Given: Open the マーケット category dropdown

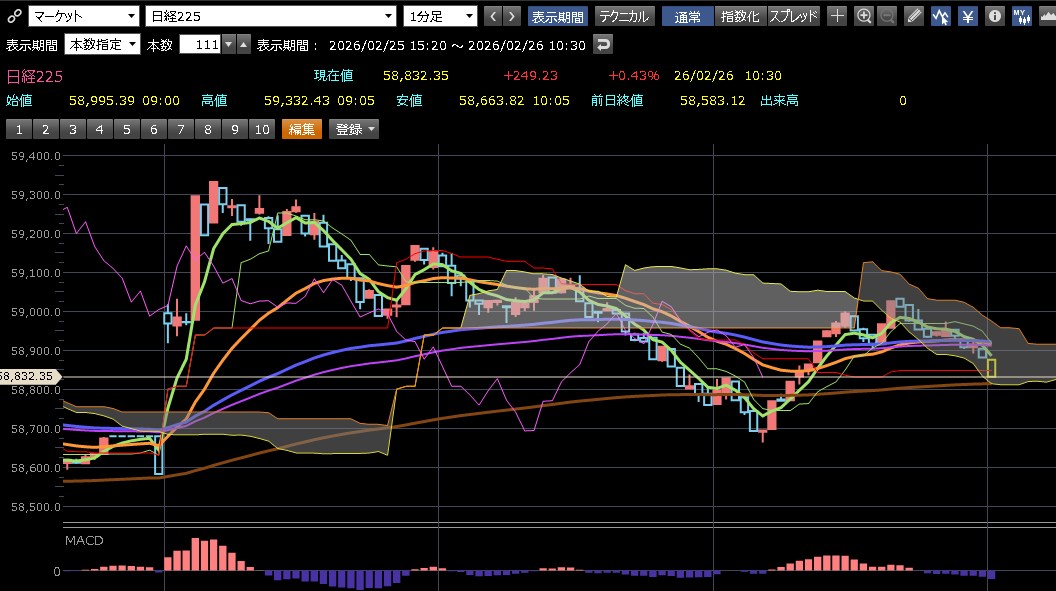Looking at the screenshot, I should [x=83, y=16].
